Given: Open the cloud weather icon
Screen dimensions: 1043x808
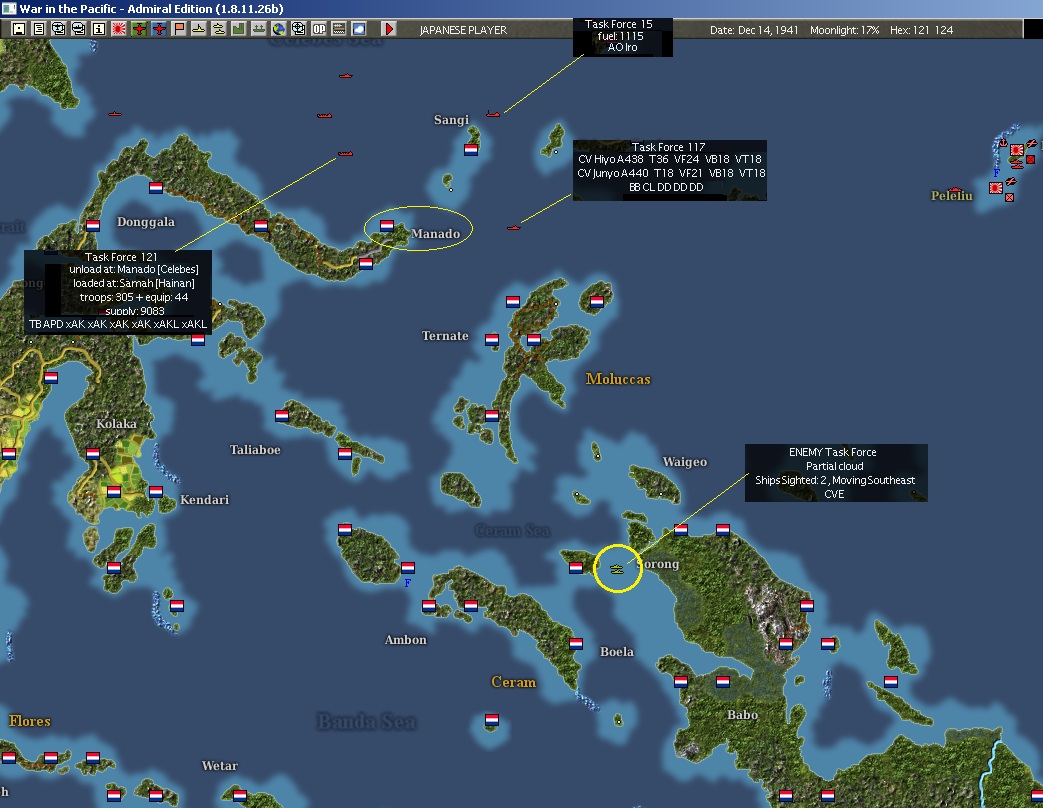Looking at the screenshot, I should click(x=359, y=29).
